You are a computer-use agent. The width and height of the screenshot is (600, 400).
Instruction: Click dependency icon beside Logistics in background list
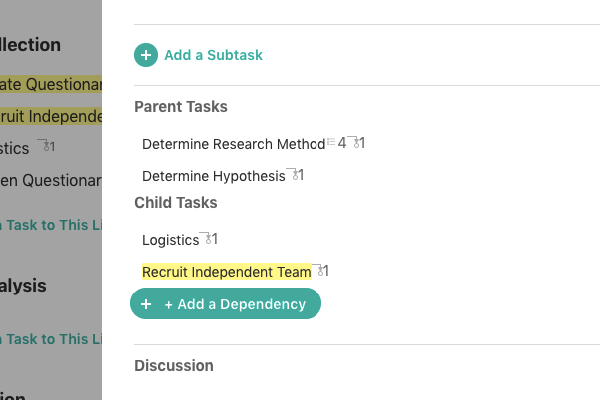47,146
